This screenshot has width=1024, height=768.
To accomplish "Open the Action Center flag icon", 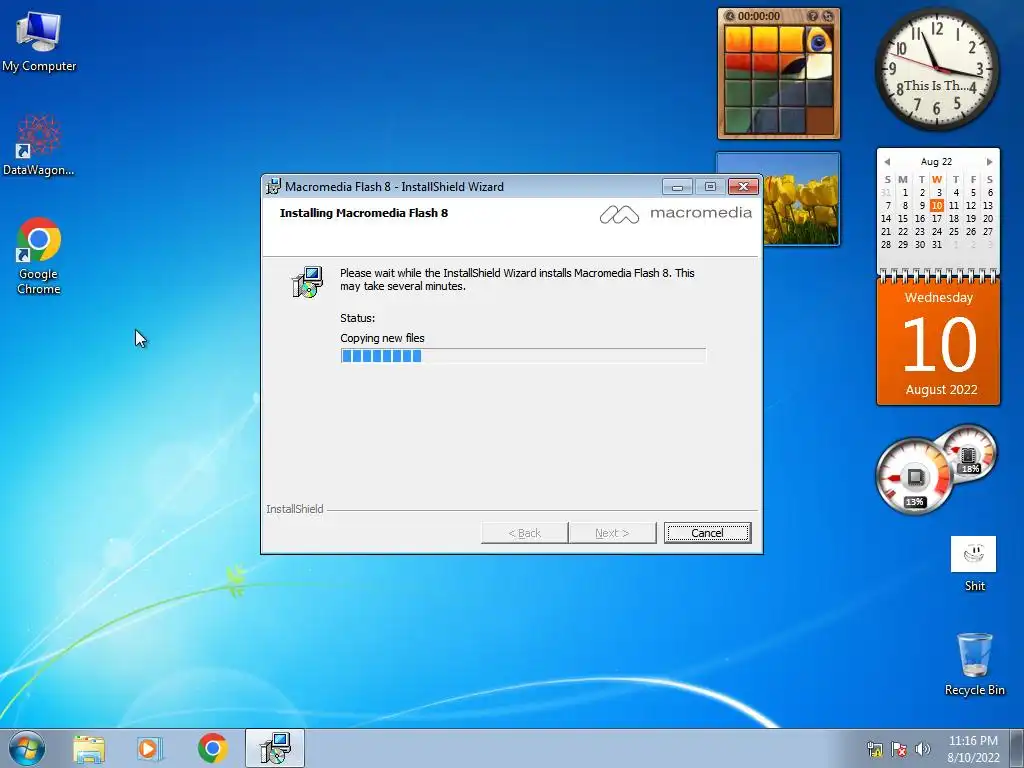I will click(899, 749).
